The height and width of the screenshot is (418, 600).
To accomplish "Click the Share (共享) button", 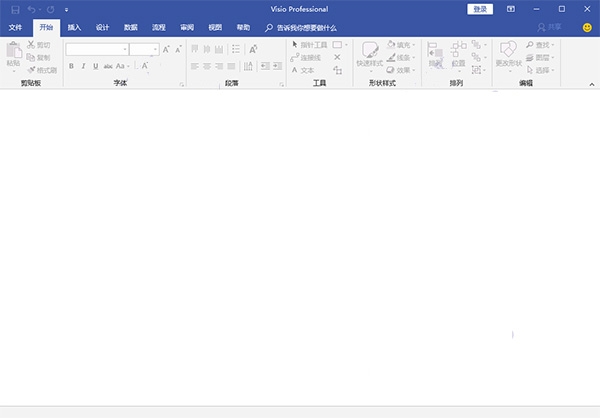I will click(549, 28).
